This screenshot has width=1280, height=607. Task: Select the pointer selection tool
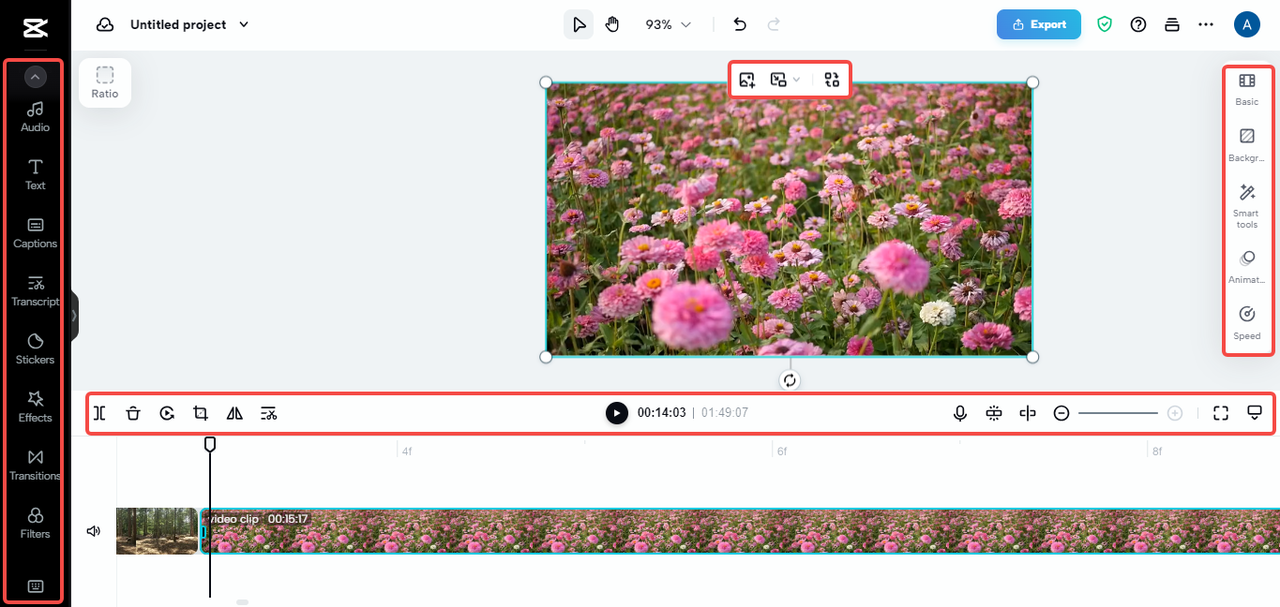579,25
